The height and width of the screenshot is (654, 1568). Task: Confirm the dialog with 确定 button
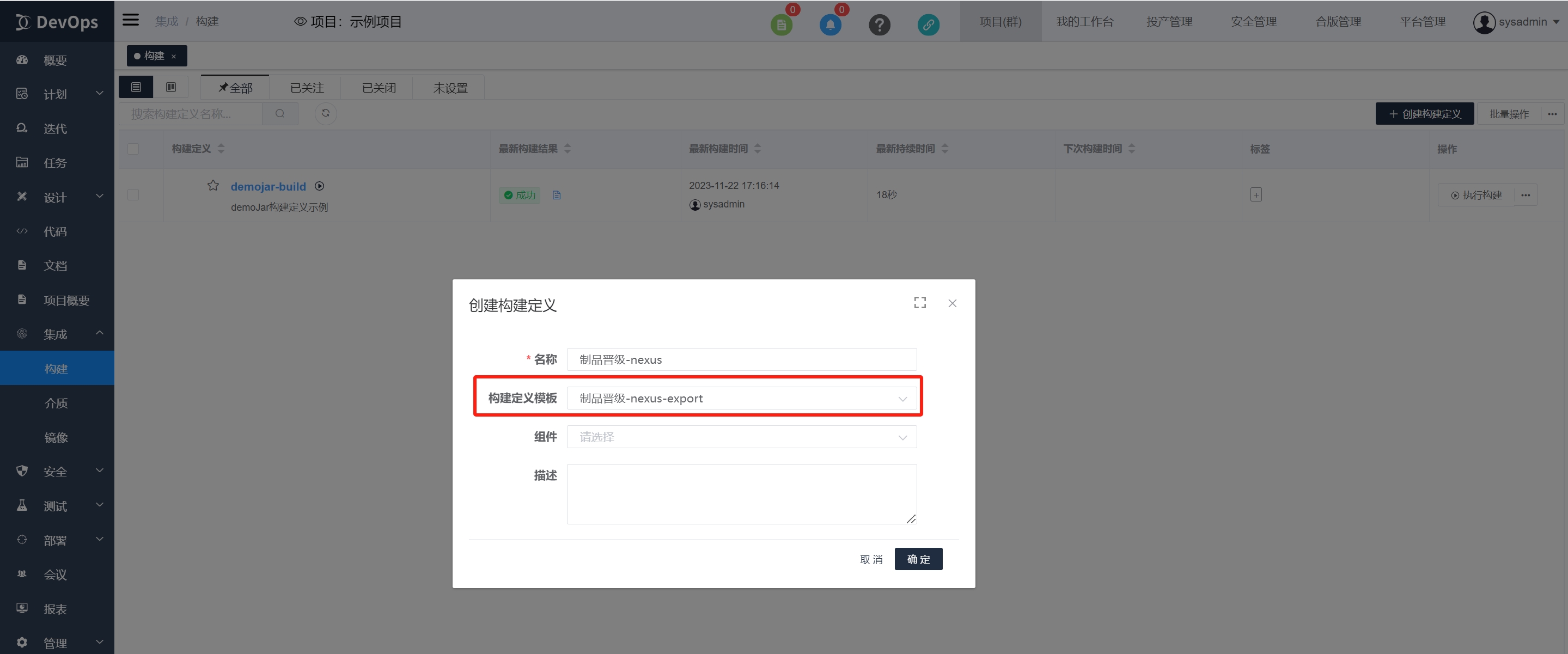pos(918,559)
